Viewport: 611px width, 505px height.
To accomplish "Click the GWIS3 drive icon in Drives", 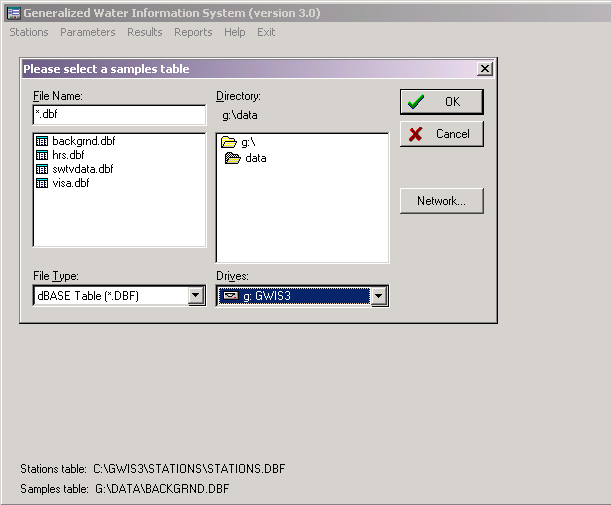I will (x=230, y=296).
